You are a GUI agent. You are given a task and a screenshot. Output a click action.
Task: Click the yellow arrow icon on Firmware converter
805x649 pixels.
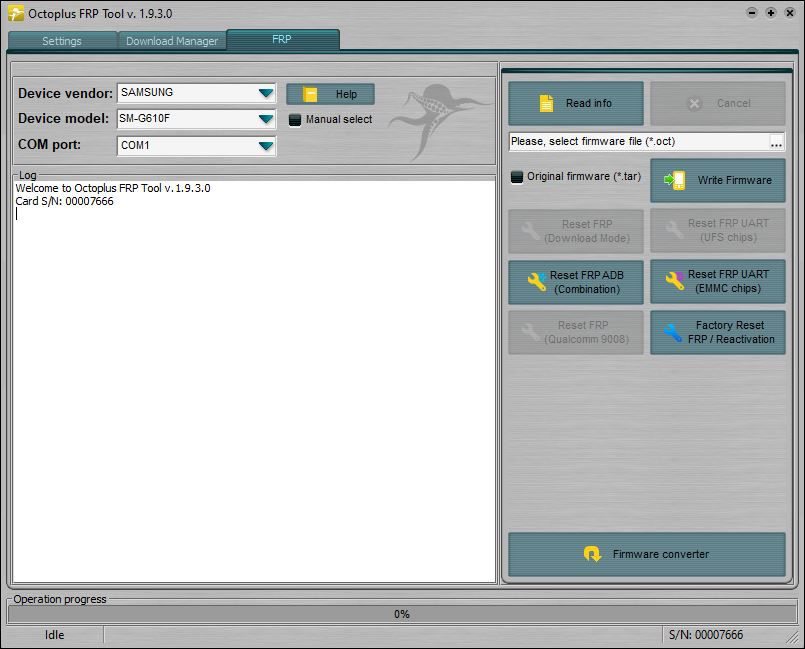(592, 554)
